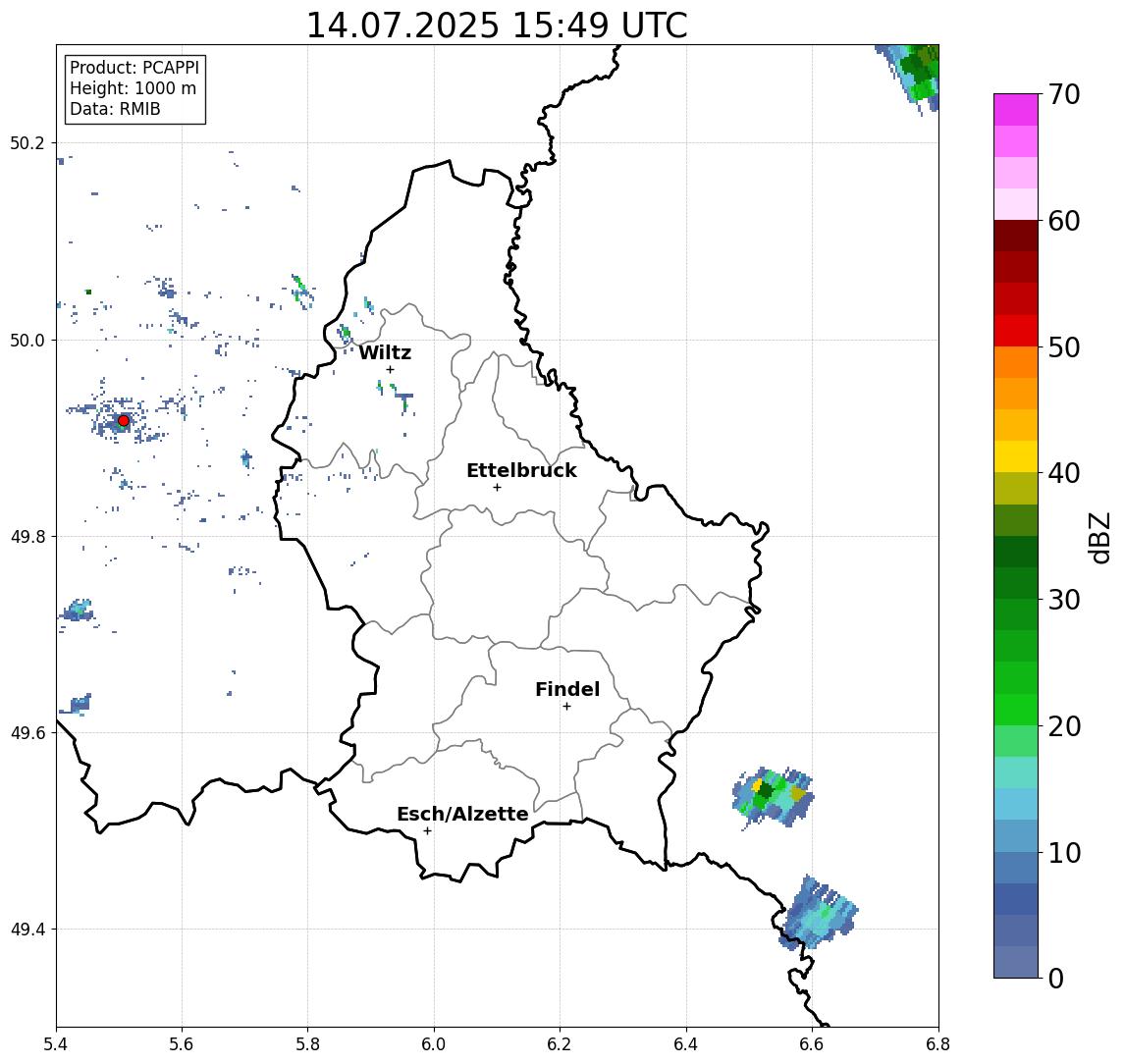Screen dimensions: 1124x1064
Task: Click the dark maroon colorbar swatch just below 60 dBZ
Action: click(x=1016, y=236)
